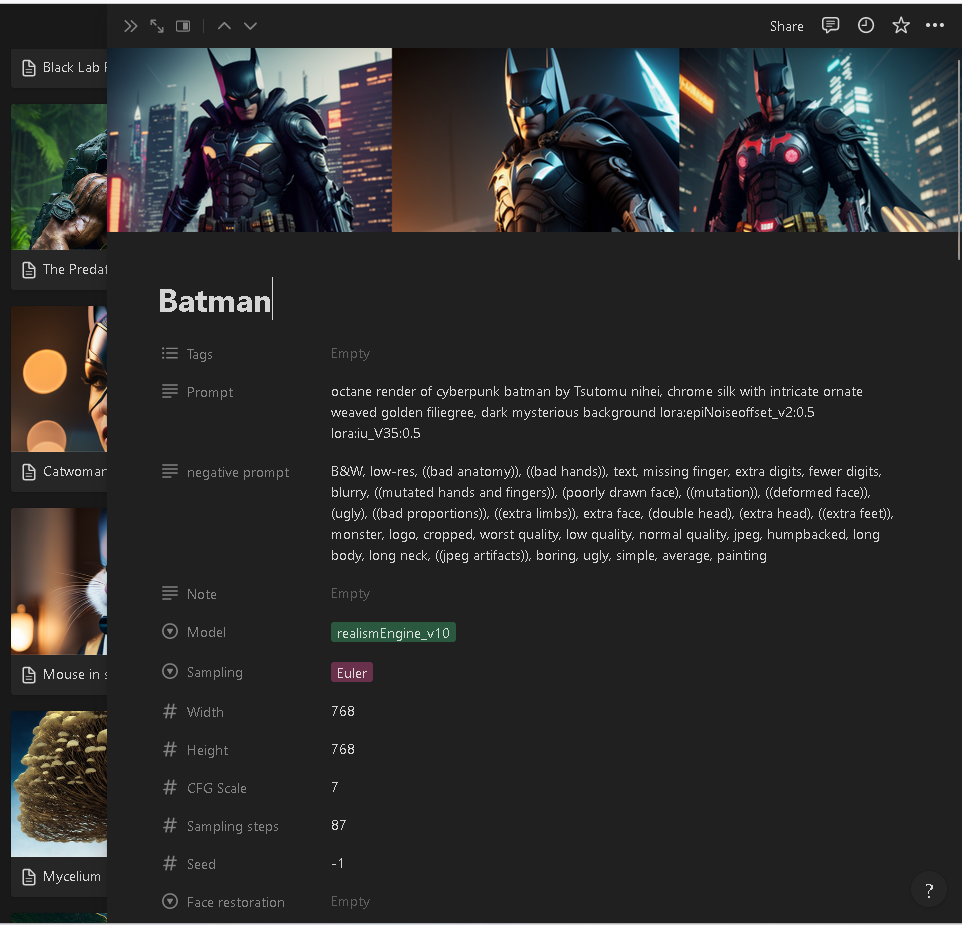This screenshot has height=925, width=962.
Task: Open the Face restoration property label
Action: click(236, 902)
